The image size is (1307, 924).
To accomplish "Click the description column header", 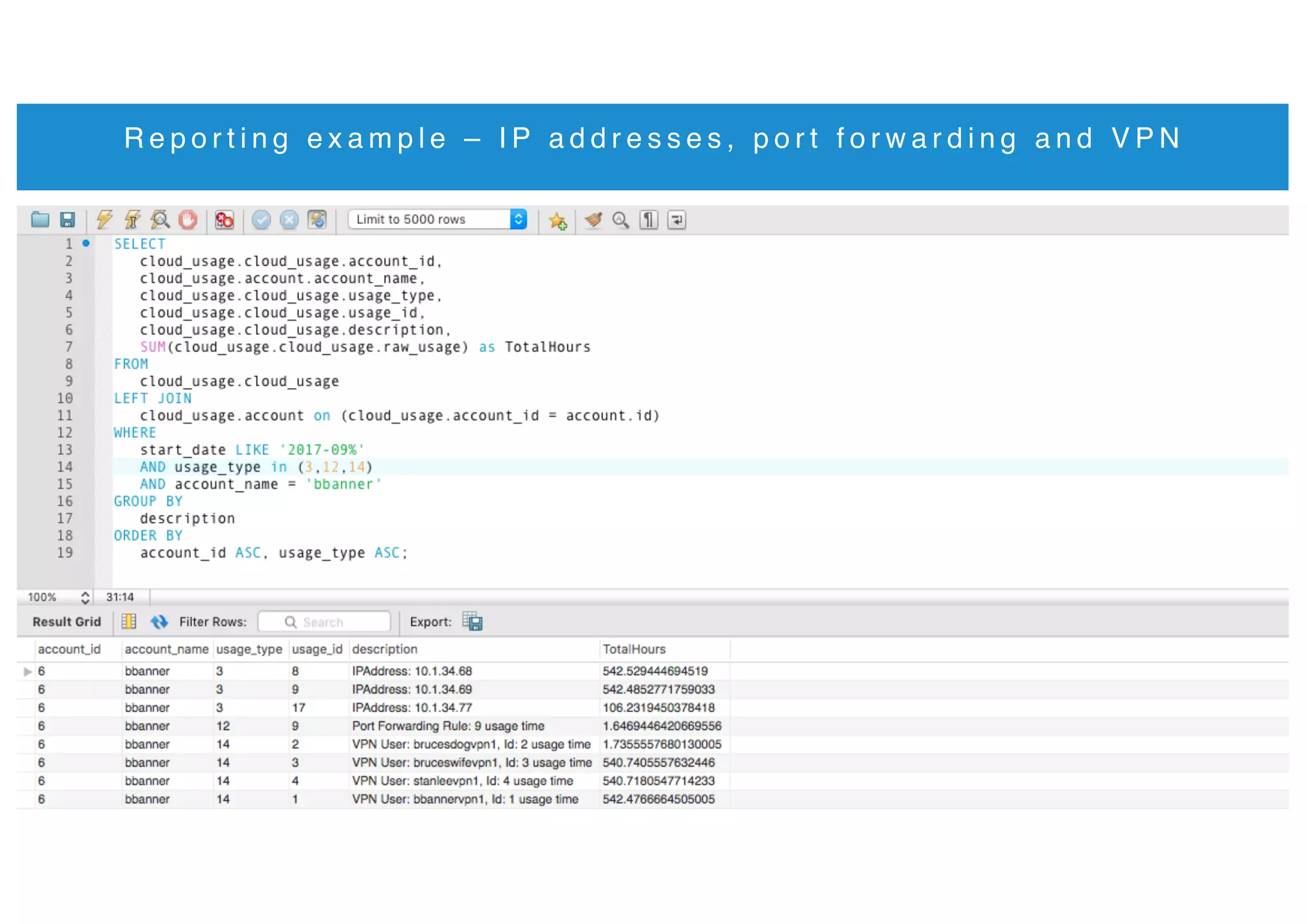I will click(385, 649).
